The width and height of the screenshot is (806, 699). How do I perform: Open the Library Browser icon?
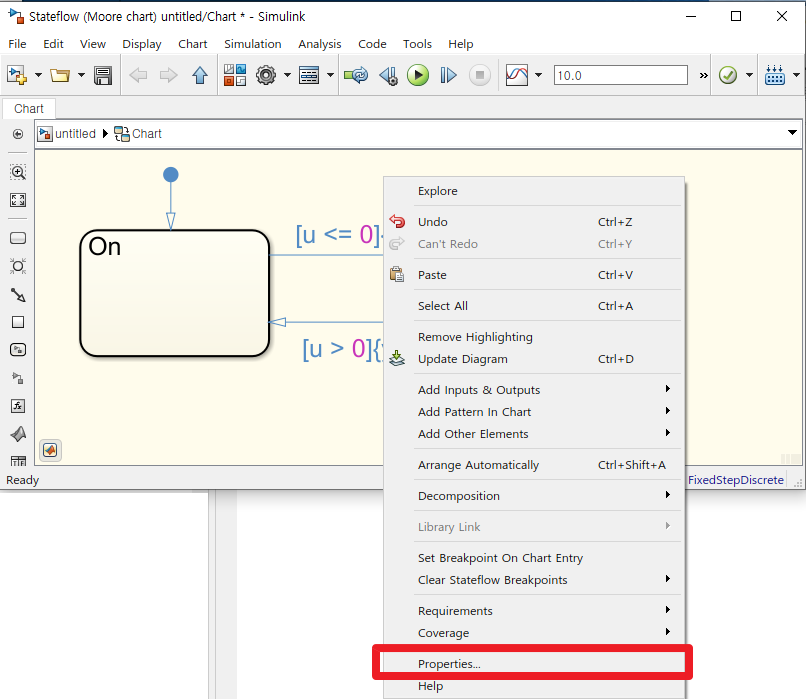pyautogui.click(x=235, y=76)
